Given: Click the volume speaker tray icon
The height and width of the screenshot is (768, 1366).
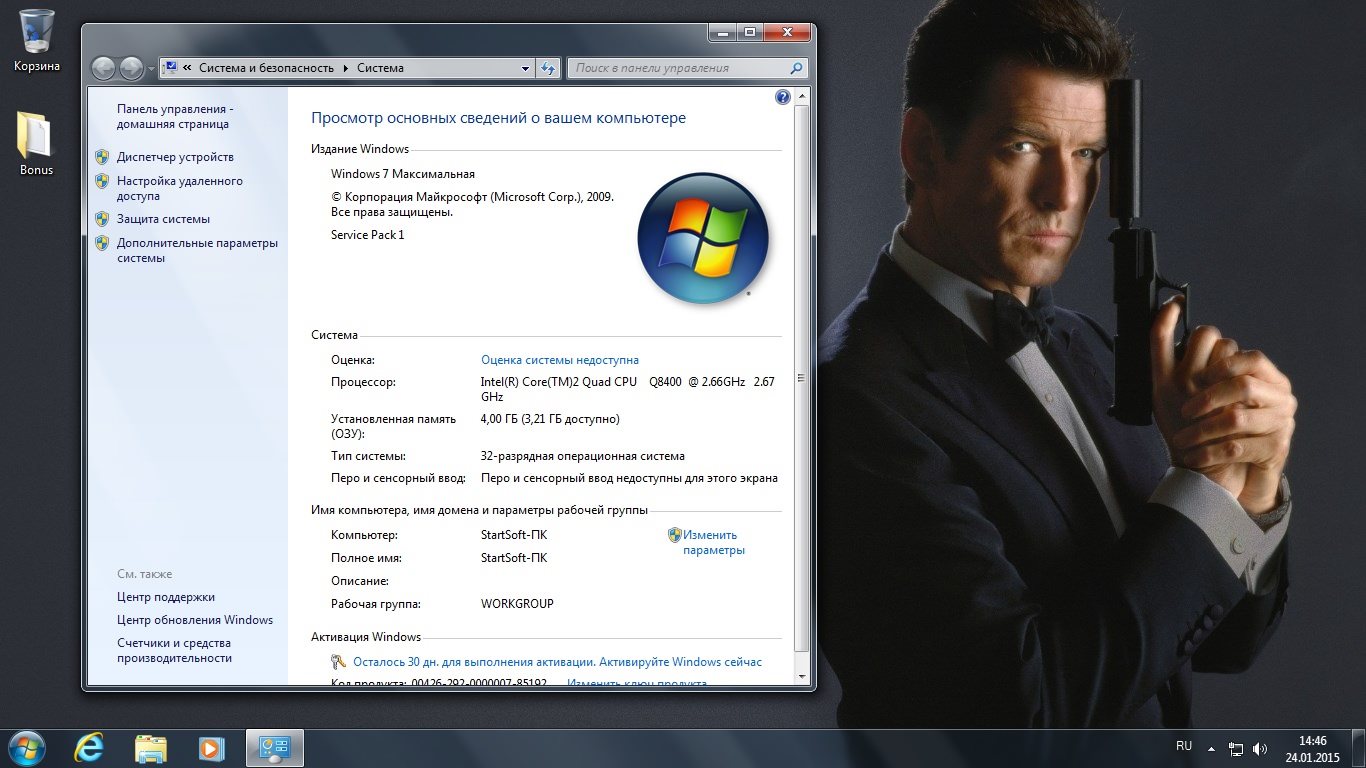Looking at the screenshot, I should click(x=1260, y=748).
